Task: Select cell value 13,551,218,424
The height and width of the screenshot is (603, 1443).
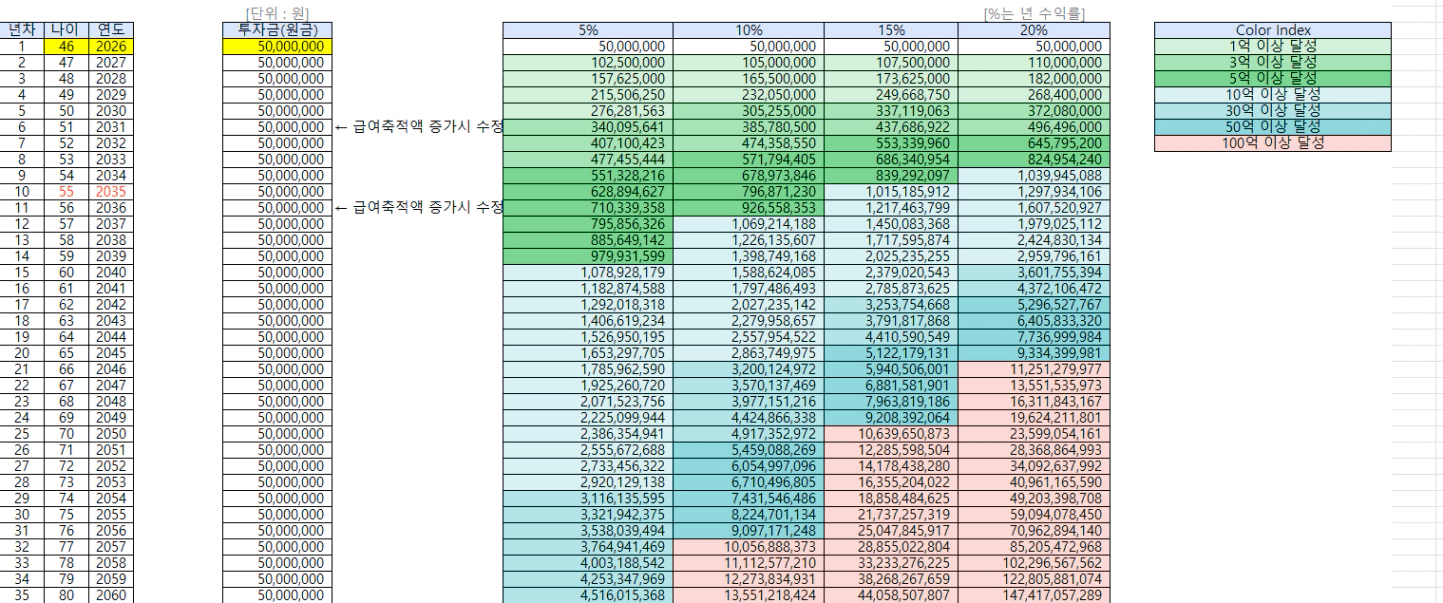Action: pos(746,594)
